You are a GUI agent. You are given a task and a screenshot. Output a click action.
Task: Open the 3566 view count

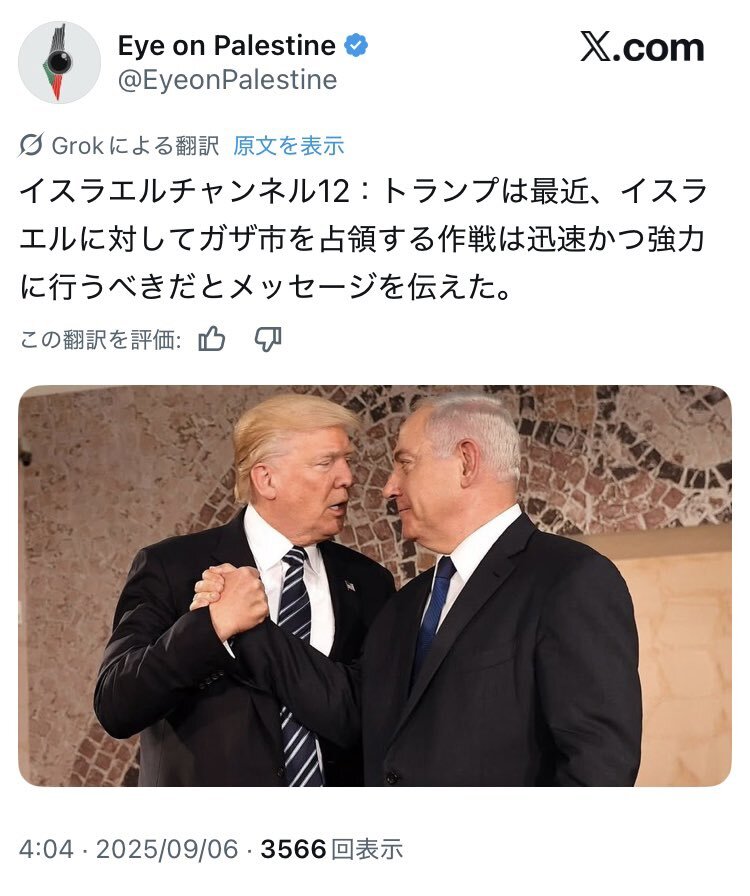point(293,849)
